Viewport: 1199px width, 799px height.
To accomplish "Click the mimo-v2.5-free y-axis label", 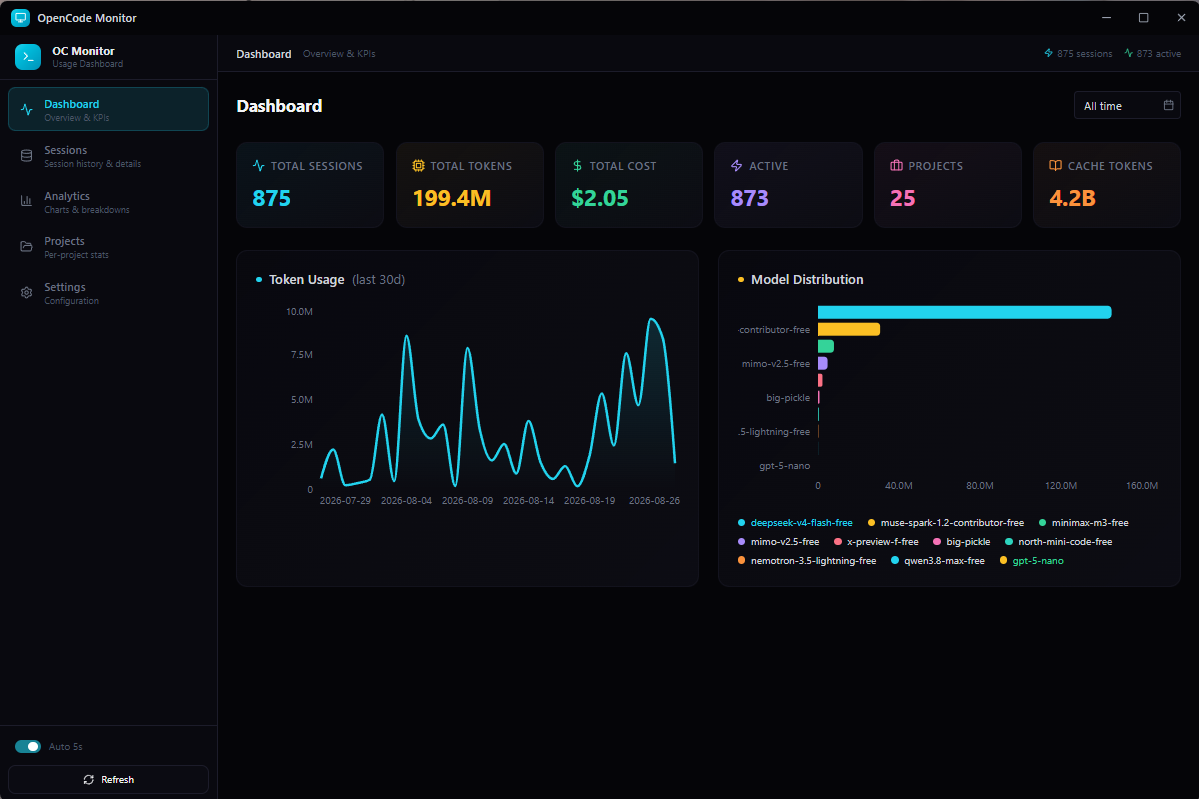I will tap(775, 364).
